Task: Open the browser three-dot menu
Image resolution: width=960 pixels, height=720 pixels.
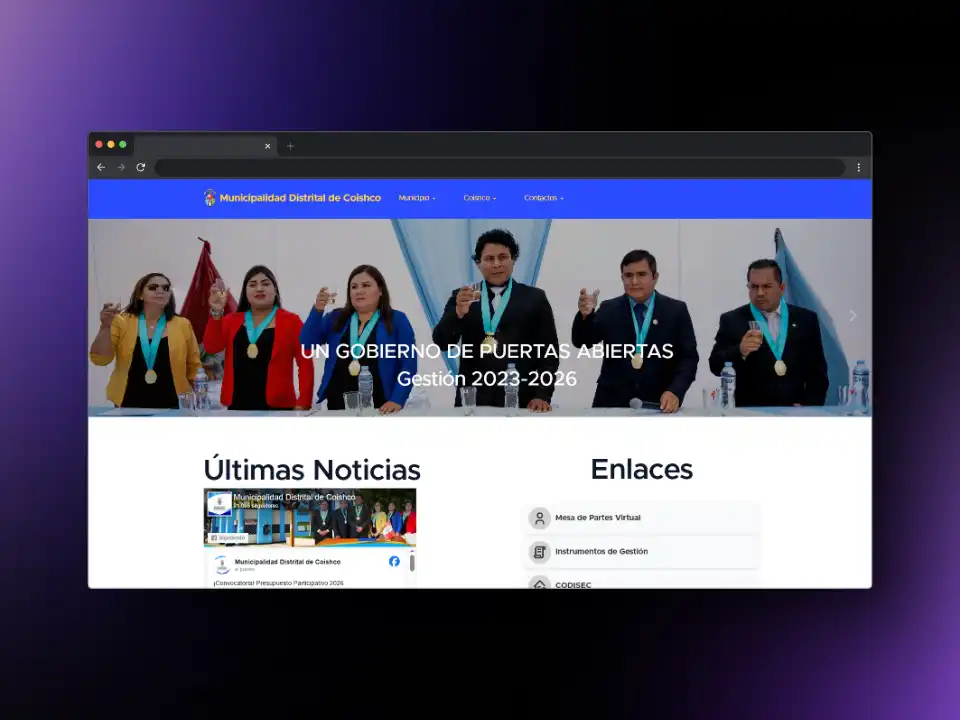Action: (858, 167)
